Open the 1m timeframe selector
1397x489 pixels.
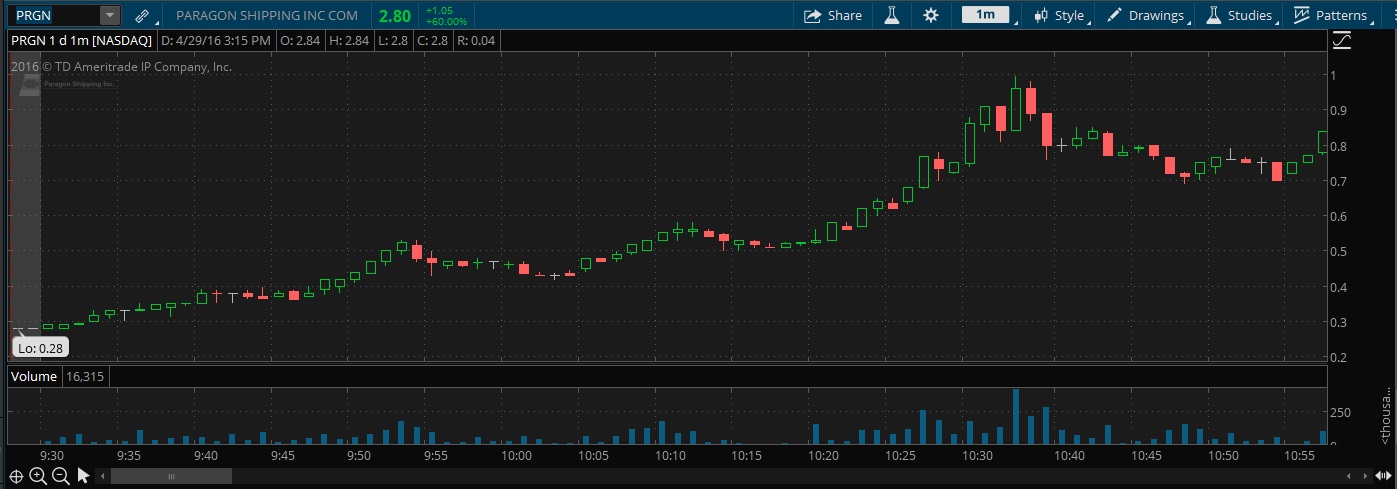point(987,15)
